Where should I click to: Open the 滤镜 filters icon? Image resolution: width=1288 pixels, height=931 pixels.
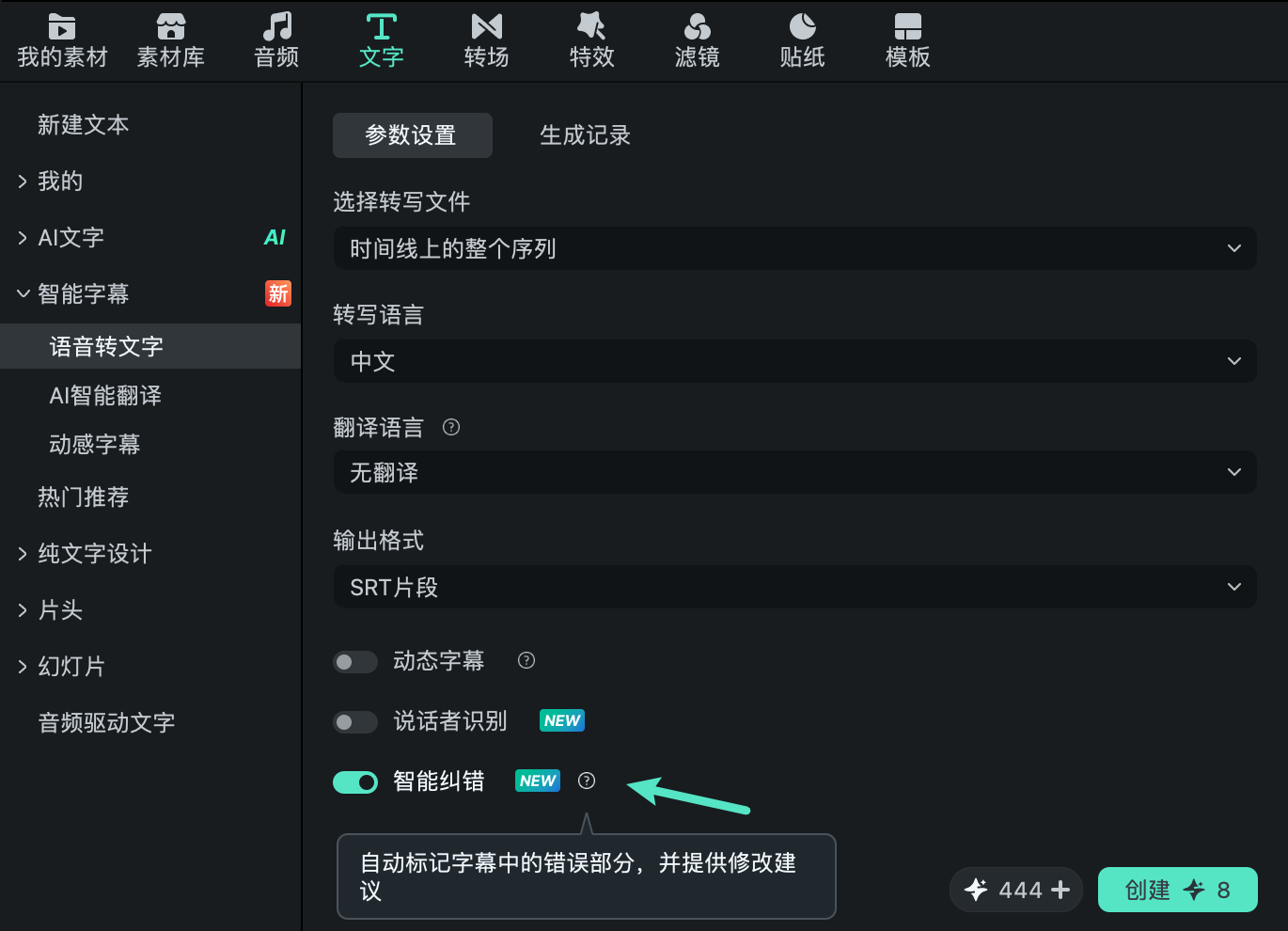(x=698, y=26)
